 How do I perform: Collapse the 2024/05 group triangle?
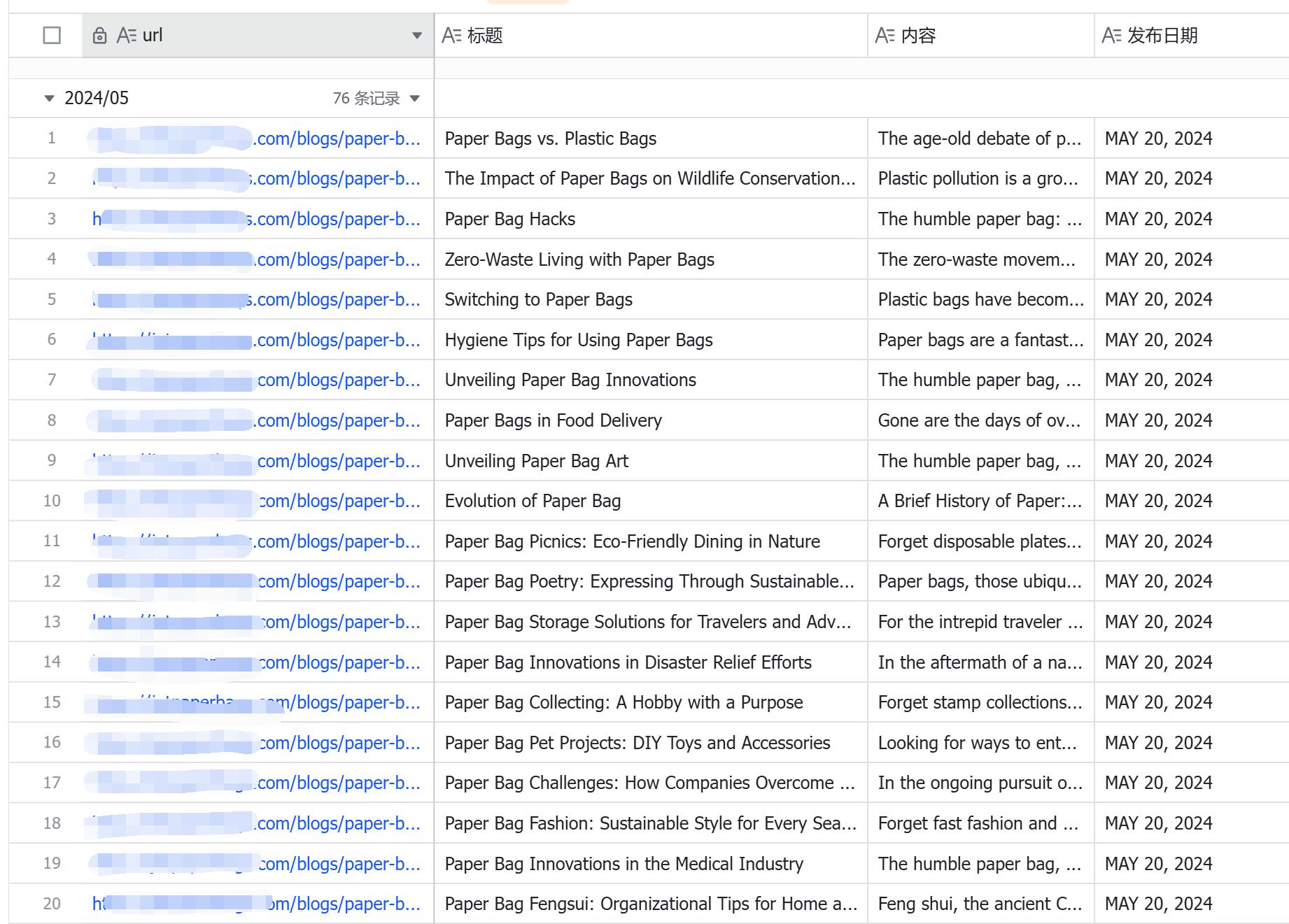(49, 99)
